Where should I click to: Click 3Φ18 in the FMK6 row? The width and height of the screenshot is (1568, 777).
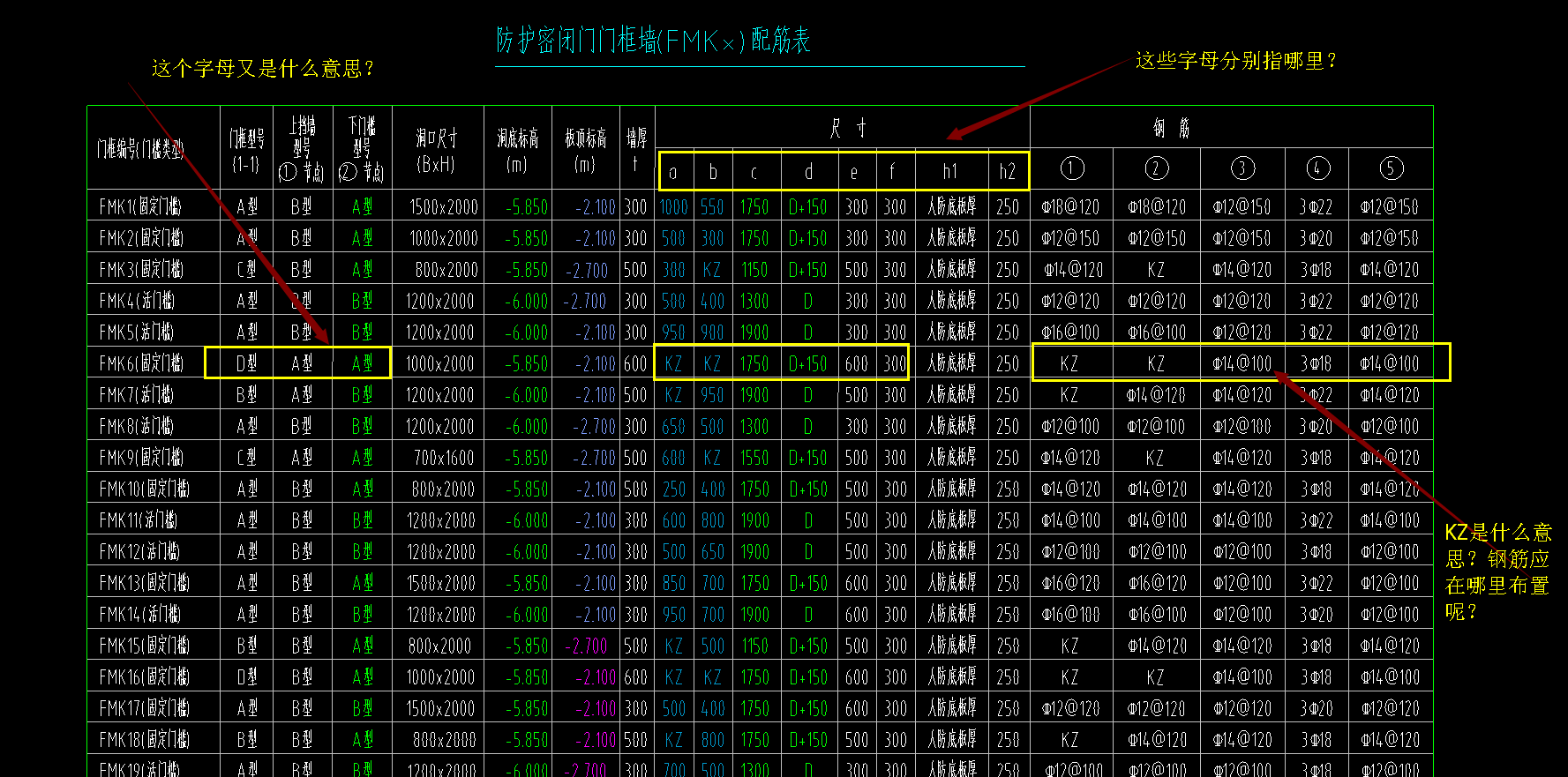click(1316, 364)
